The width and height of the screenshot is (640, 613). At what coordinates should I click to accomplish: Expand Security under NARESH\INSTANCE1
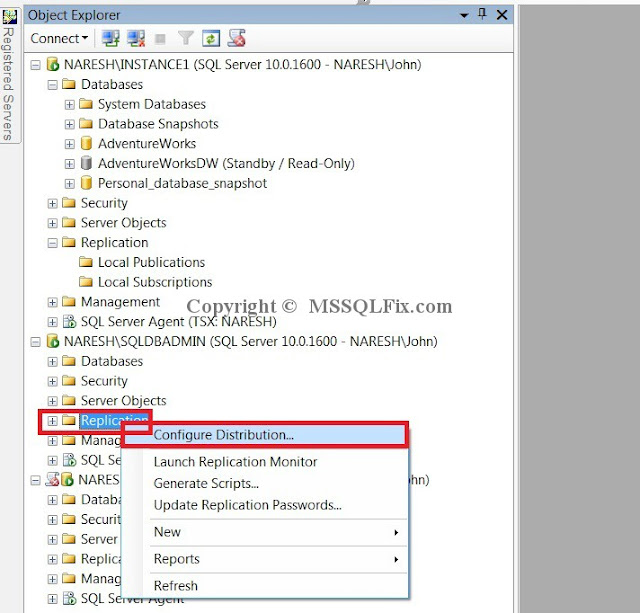[x=52, y=203]
